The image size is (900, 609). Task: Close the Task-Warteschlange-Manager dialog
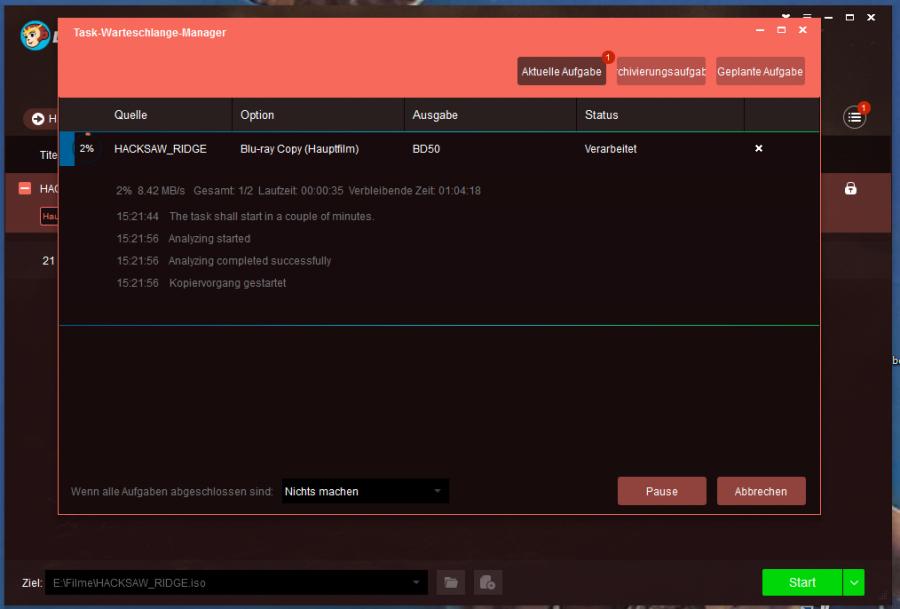(x=802, y=30)
